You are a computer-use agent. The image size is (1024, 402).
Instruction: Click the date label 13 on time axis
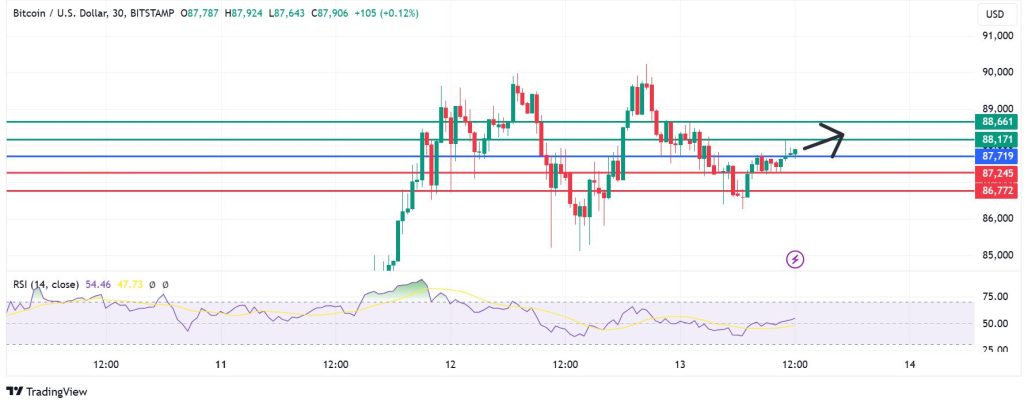pyautogui.click(x=679, y=365)
